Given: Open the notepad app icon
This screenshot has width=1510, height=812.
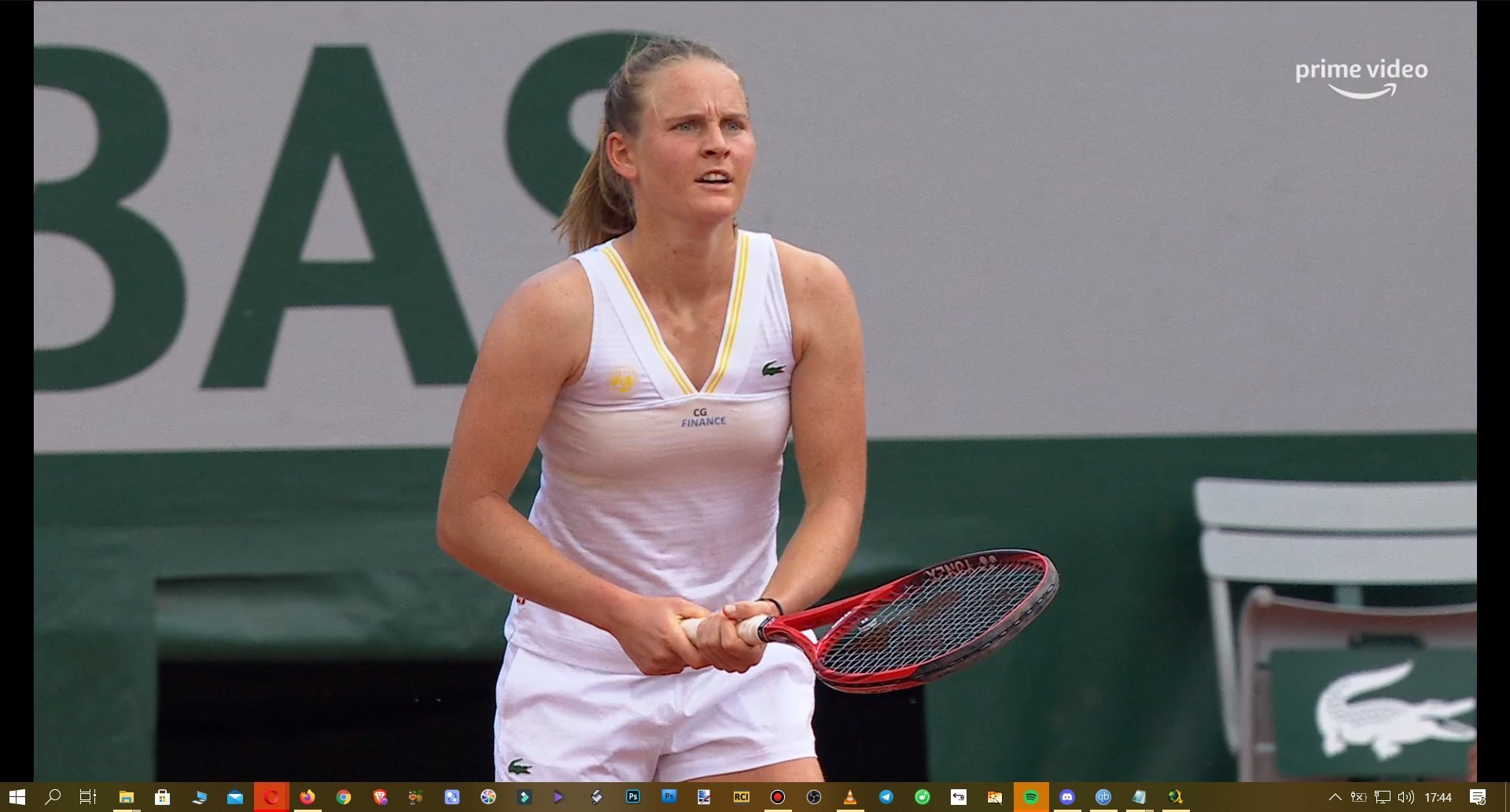Looking at the screenshot, I should click(1139, 797).
